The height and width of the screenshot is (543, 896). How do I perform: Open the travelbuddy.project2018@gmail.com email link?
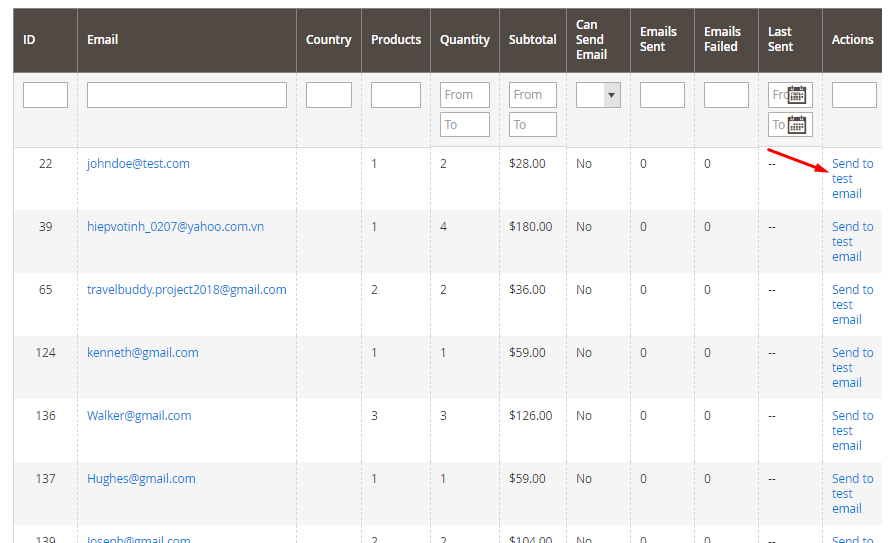coord(186,290)
